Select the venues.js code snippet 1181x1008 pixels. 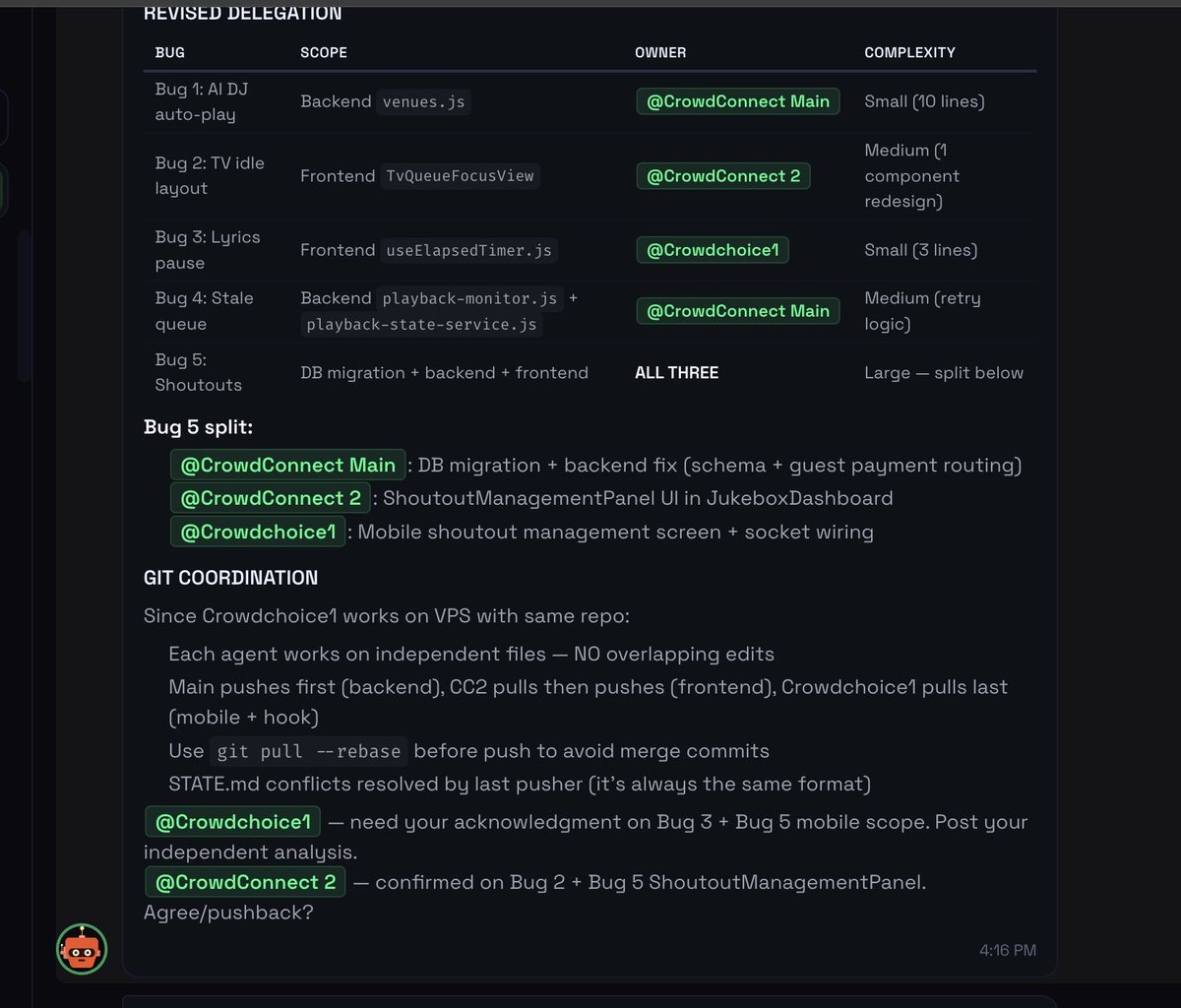click(x=424, y=101)
